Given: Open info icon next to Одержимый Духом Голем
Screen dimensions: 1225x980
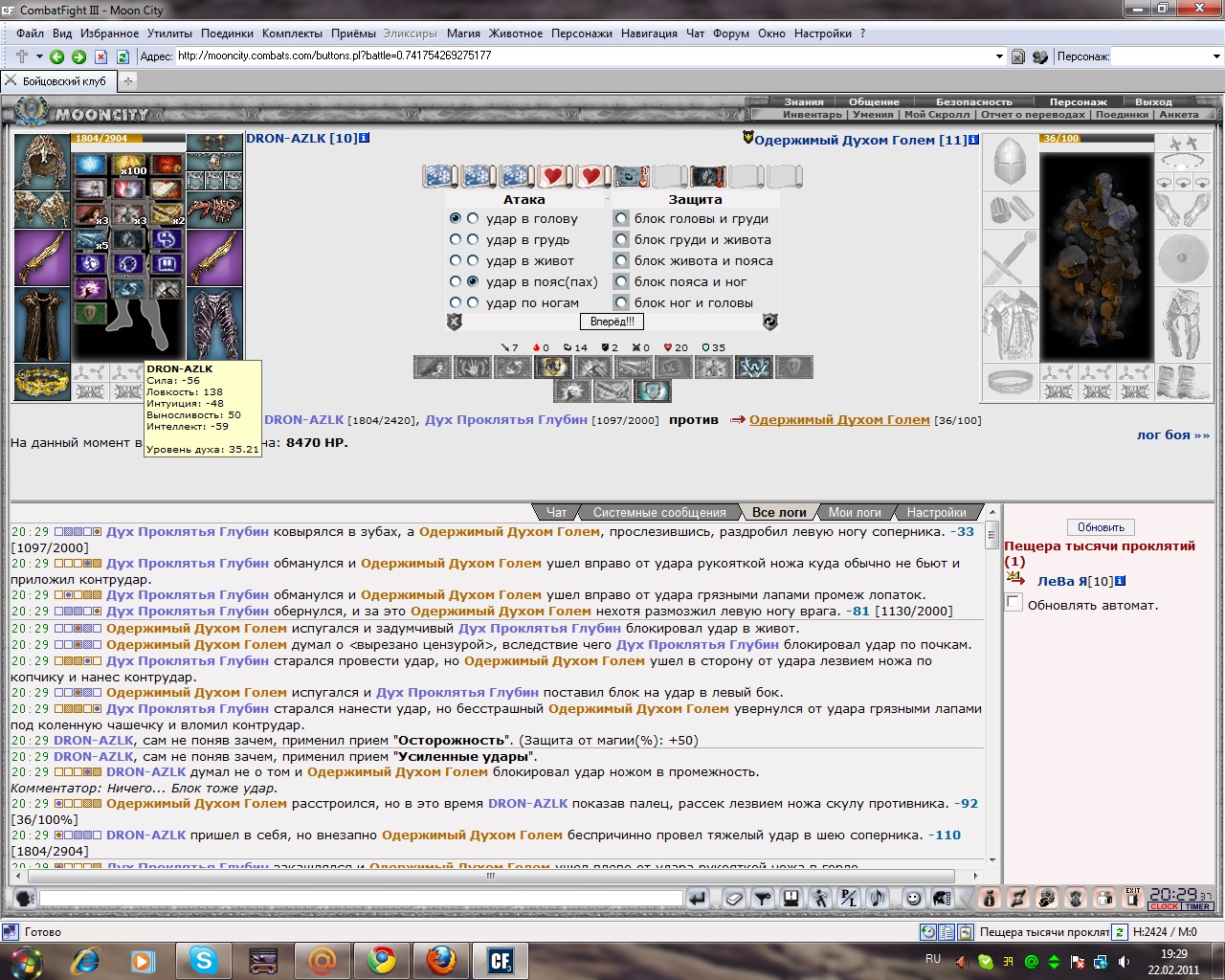Looking at the screenshot, I should tap(973, 140).
